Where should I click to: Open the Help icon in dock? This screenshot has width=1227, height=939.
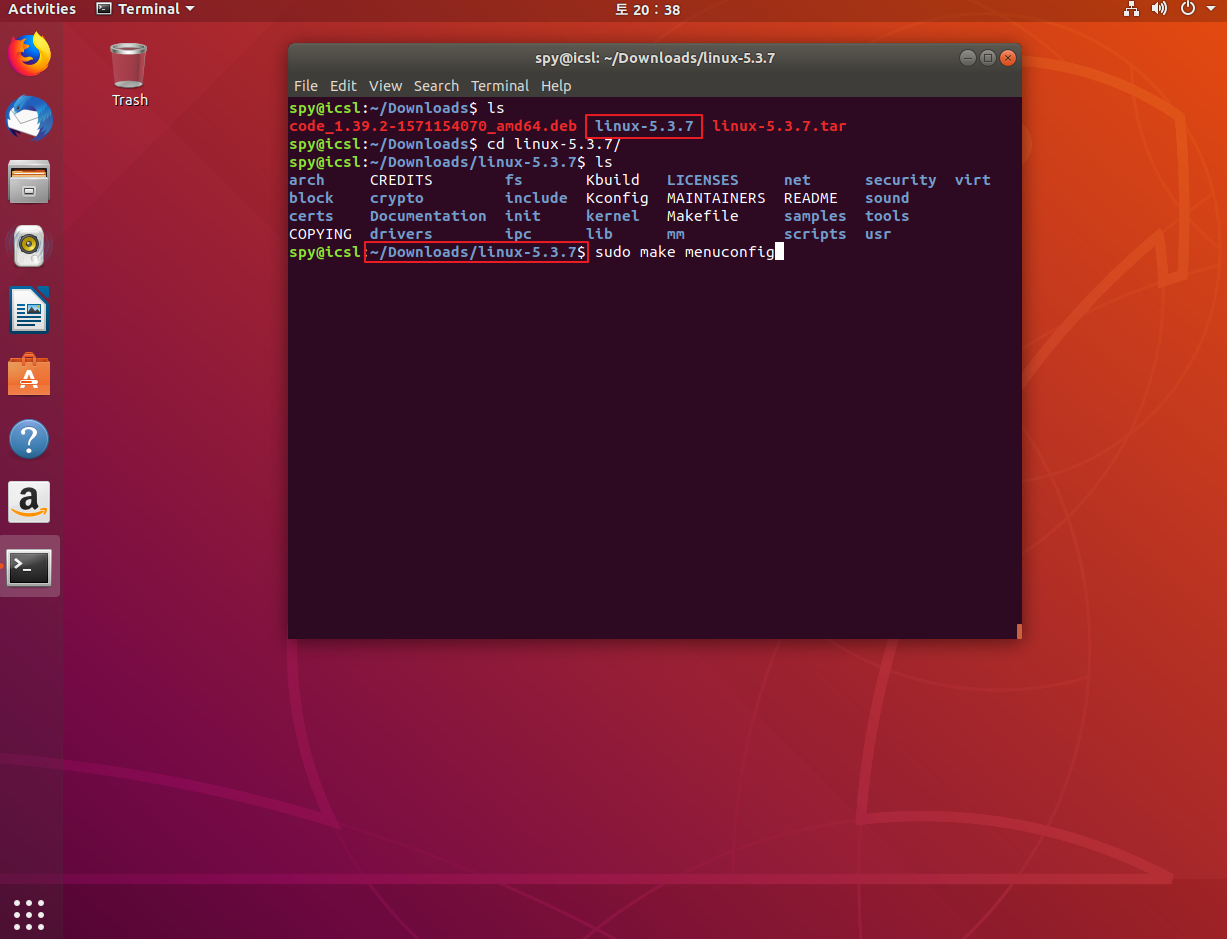[29, 438]
